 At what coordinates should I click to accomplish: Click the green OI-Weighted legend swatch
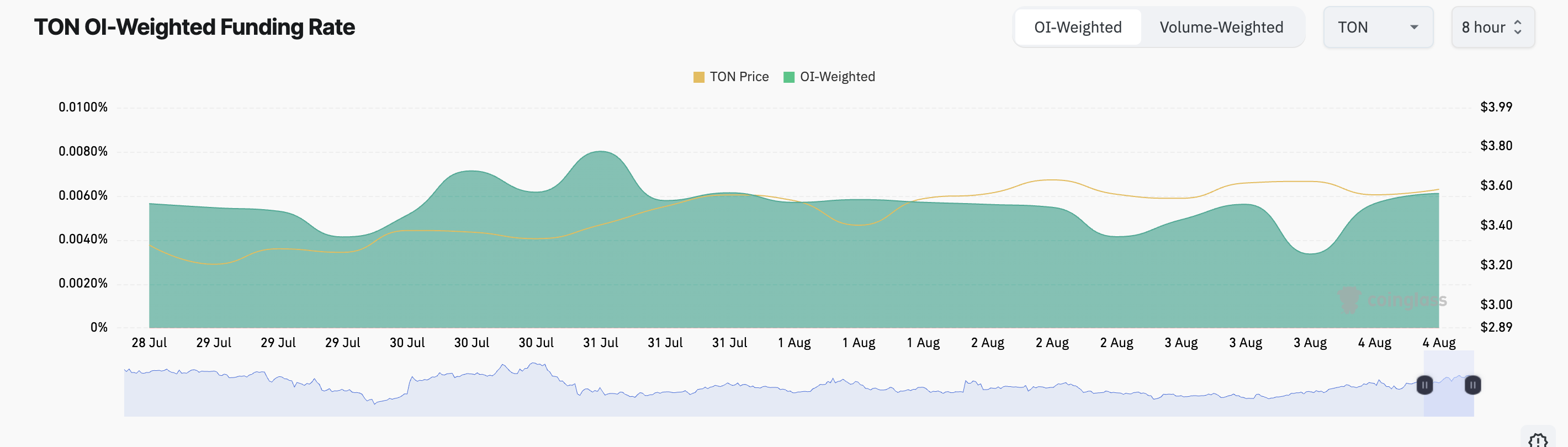pos(790,77)
